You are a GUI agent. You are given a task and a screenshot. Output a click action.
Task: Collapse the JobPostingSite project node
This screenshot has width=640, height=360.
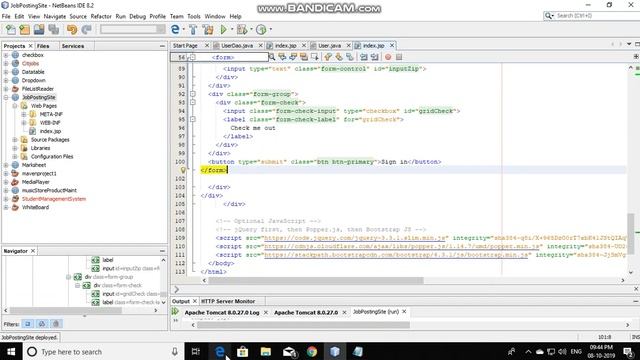(6, 97)
